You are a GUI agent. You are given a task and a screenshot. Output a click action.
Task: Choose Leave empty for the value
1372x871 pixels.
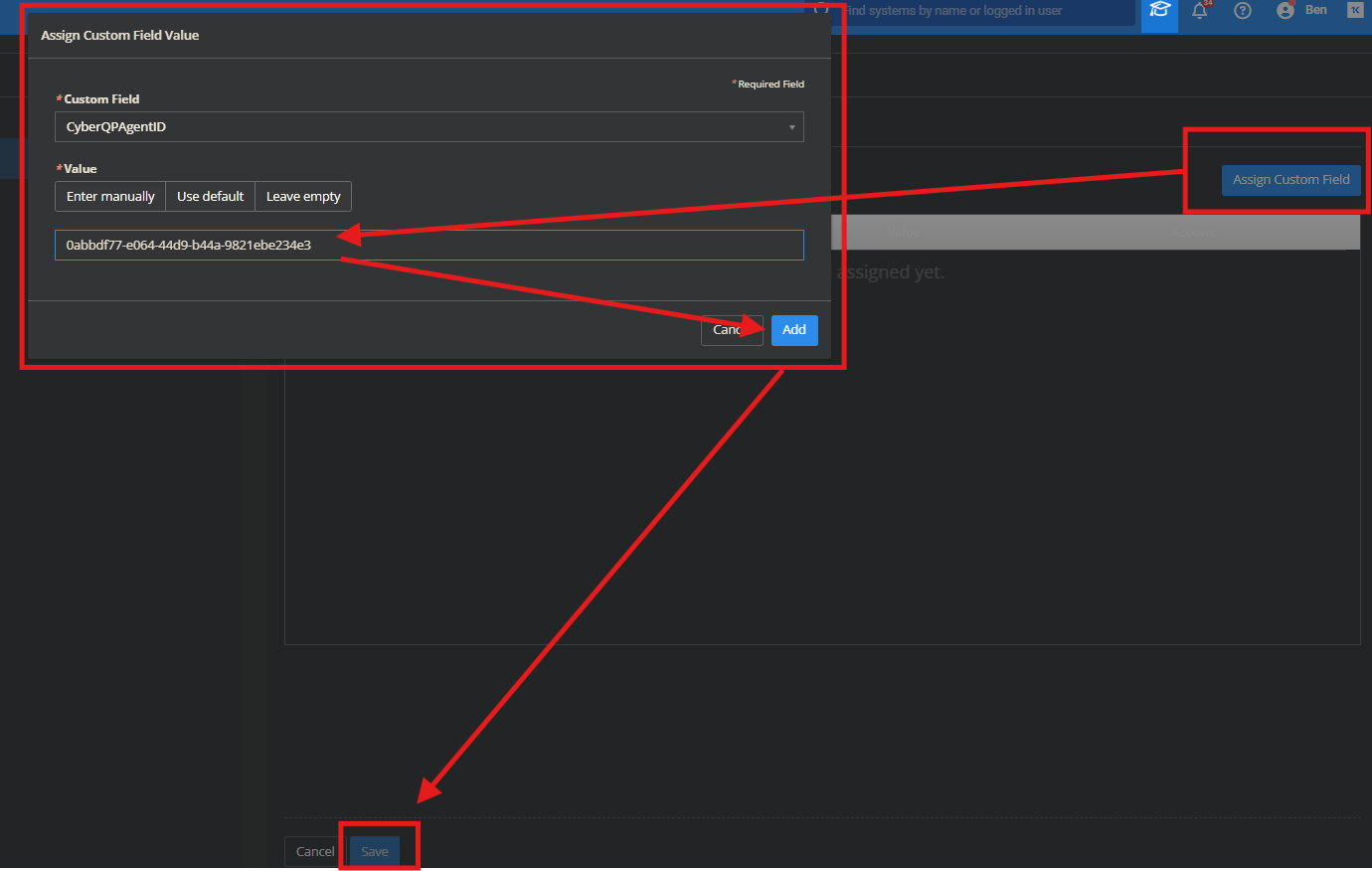[x=302, y=196]
